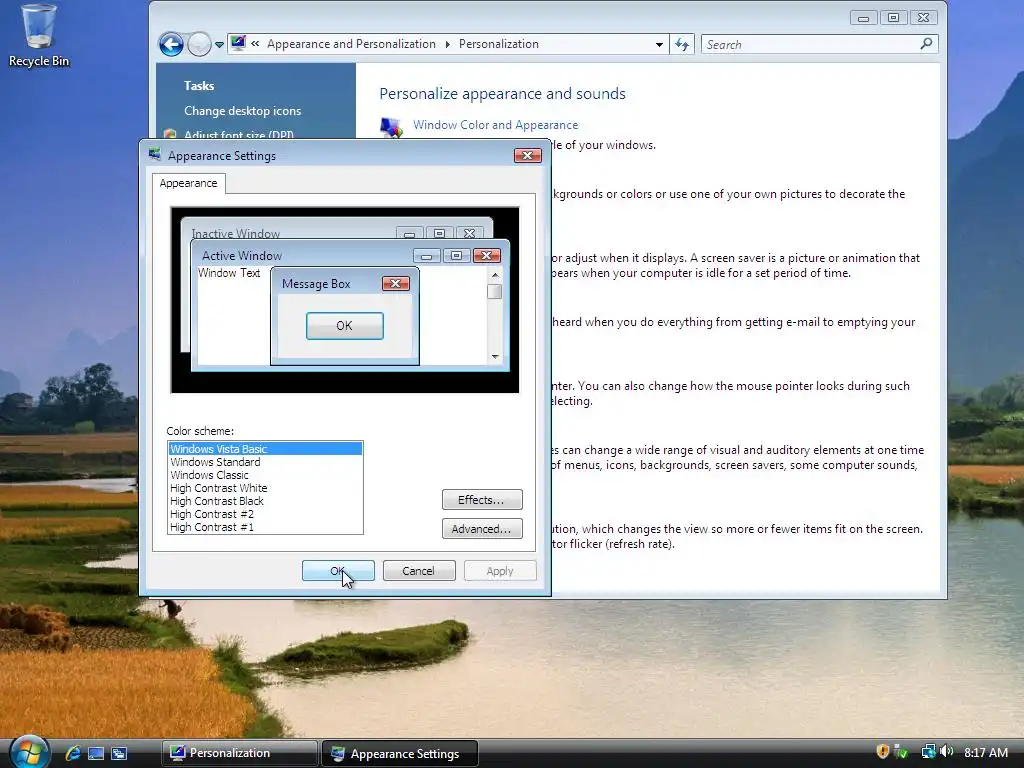Click the Window Color and Appearance icon
1024x768 pixels.
pyautogui.click(x=391, y=126)
